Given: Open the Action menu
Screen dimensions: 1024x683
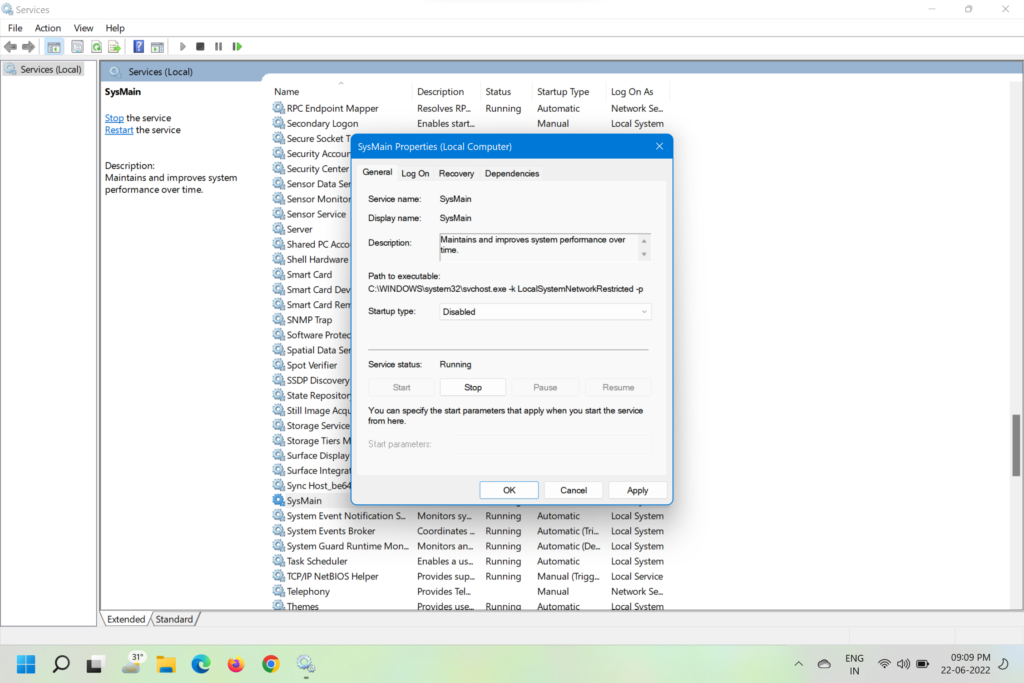Looking at the screenshot, I should coord(48,28).
